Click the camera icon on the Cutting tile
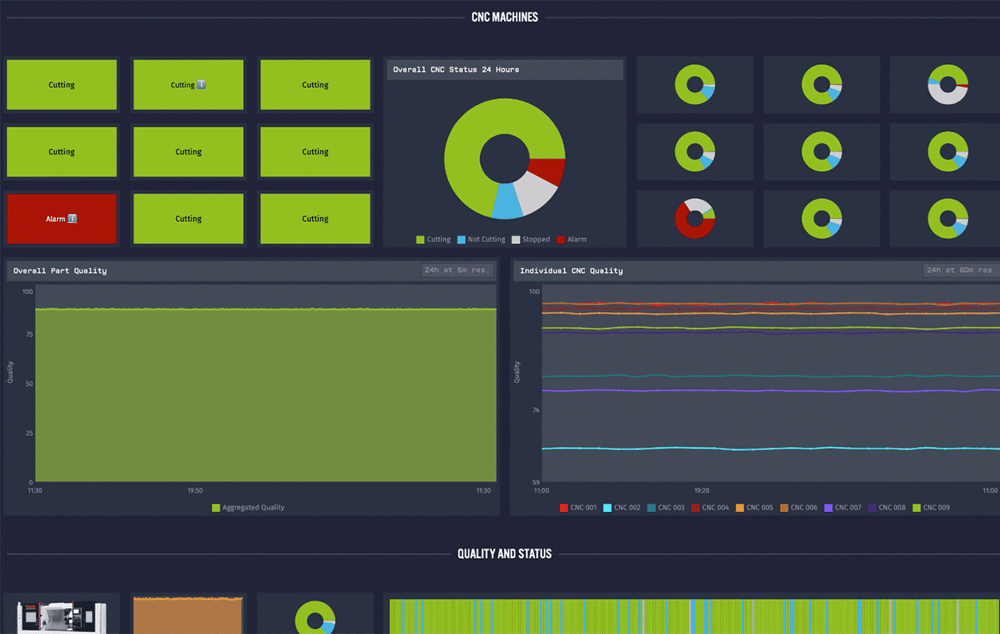 (203, 84)
